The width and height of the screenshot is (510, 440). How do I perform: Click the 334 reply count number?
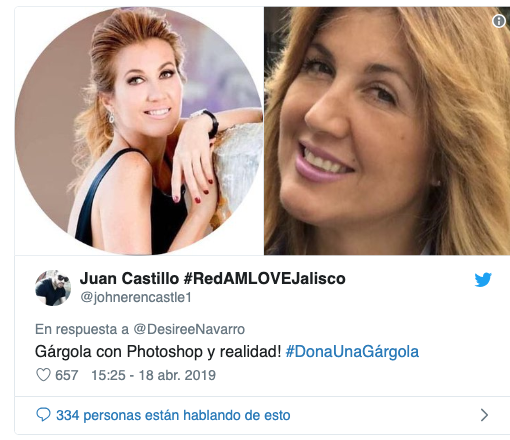[x=68, y=415]
